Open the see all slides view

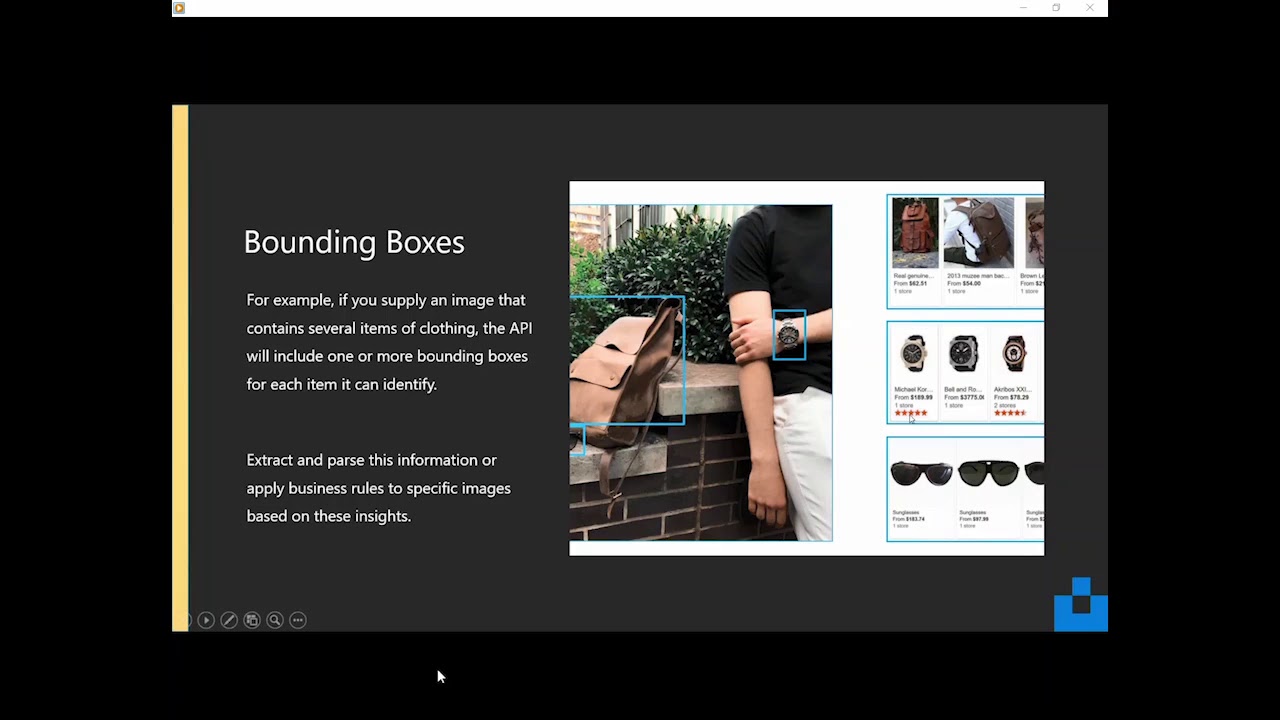click(252, 620)
